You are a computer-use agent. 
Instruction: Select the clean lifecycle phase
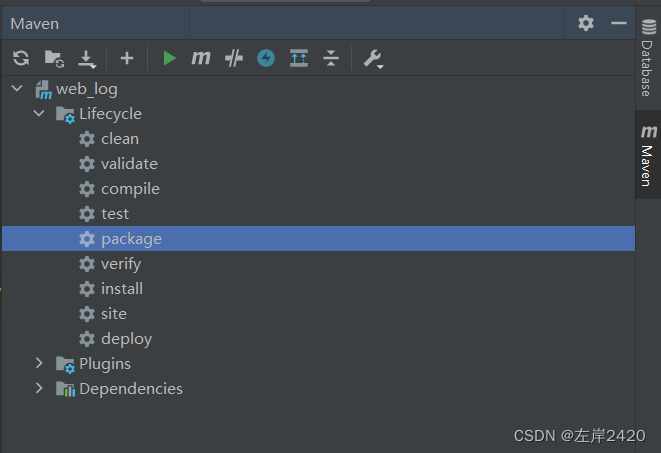pyautogui.click(x=318, y=139)
